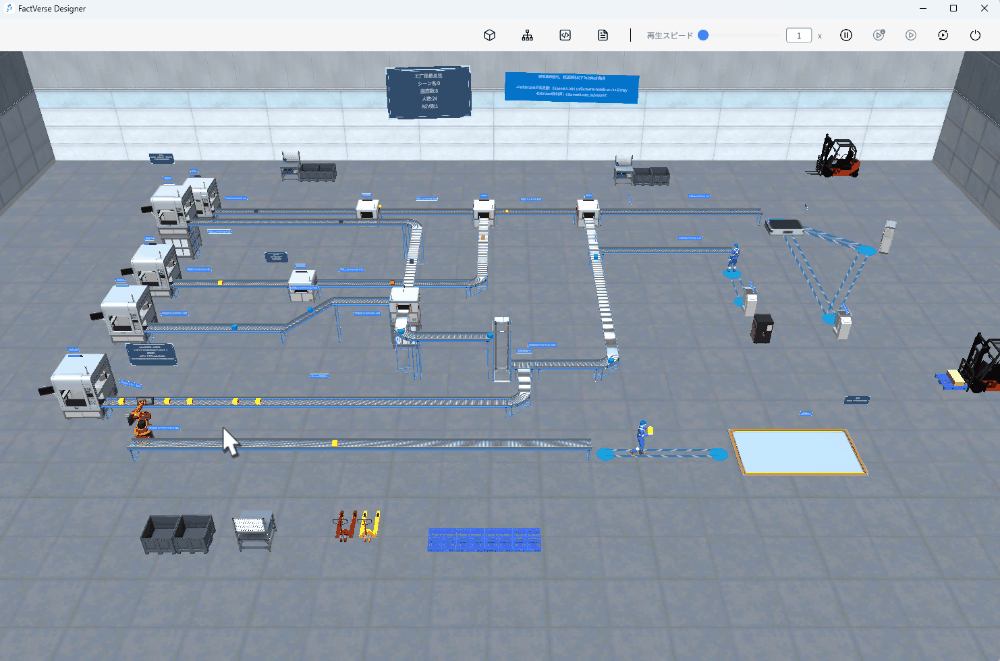
Task: Reset the simulation with refresh icon
Action: click(943, 35)
